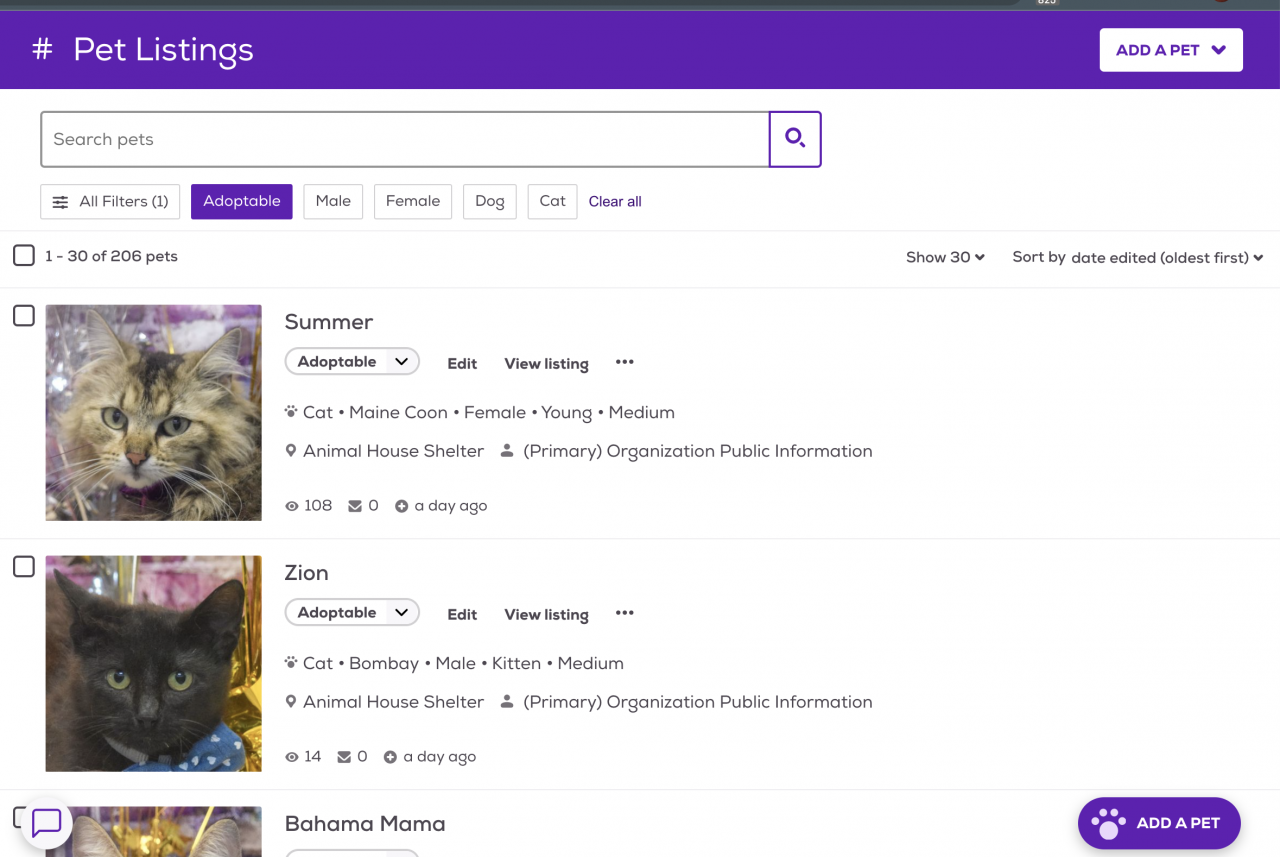1280x857 pixels.
Task: Open the Show 30 per-page dropdown
Action: pos(945,257)
